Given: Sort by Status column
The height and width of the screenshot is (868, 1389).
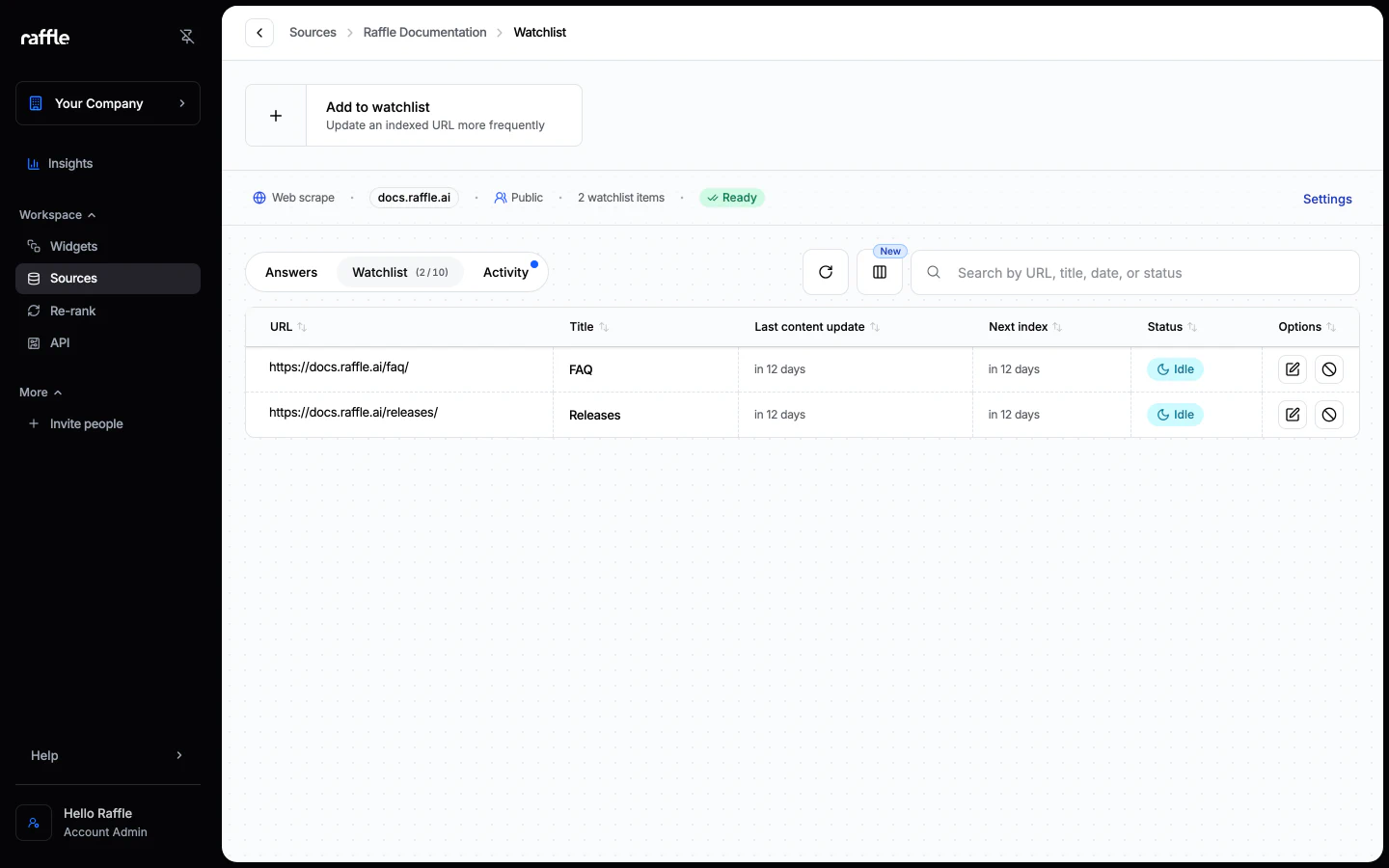Looking at the screenshot, I should [x=1172, y=327].
